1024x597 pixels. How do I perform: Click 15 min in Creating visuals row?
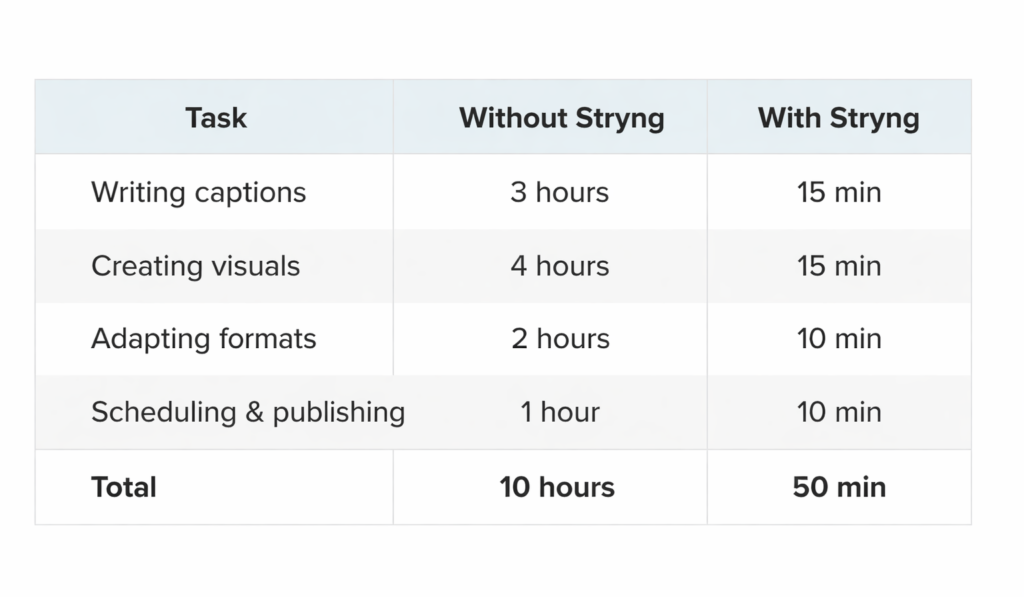[x=839, y=266]
